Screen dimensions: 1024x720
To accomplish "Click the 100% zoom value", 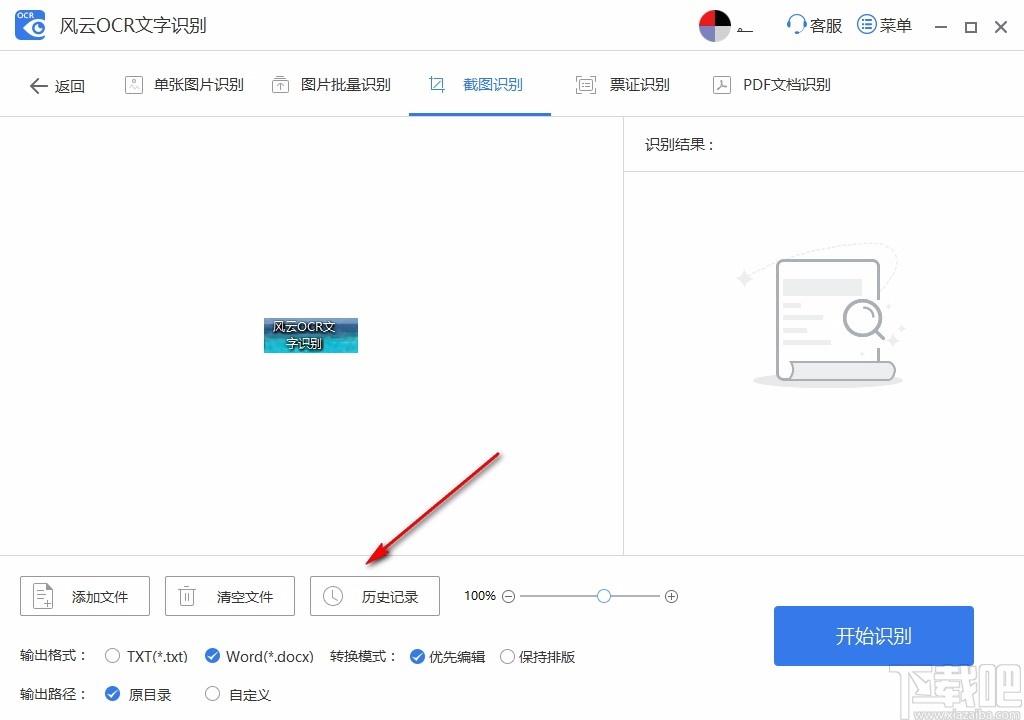I will pyautogui.click(x=480, y=596).
